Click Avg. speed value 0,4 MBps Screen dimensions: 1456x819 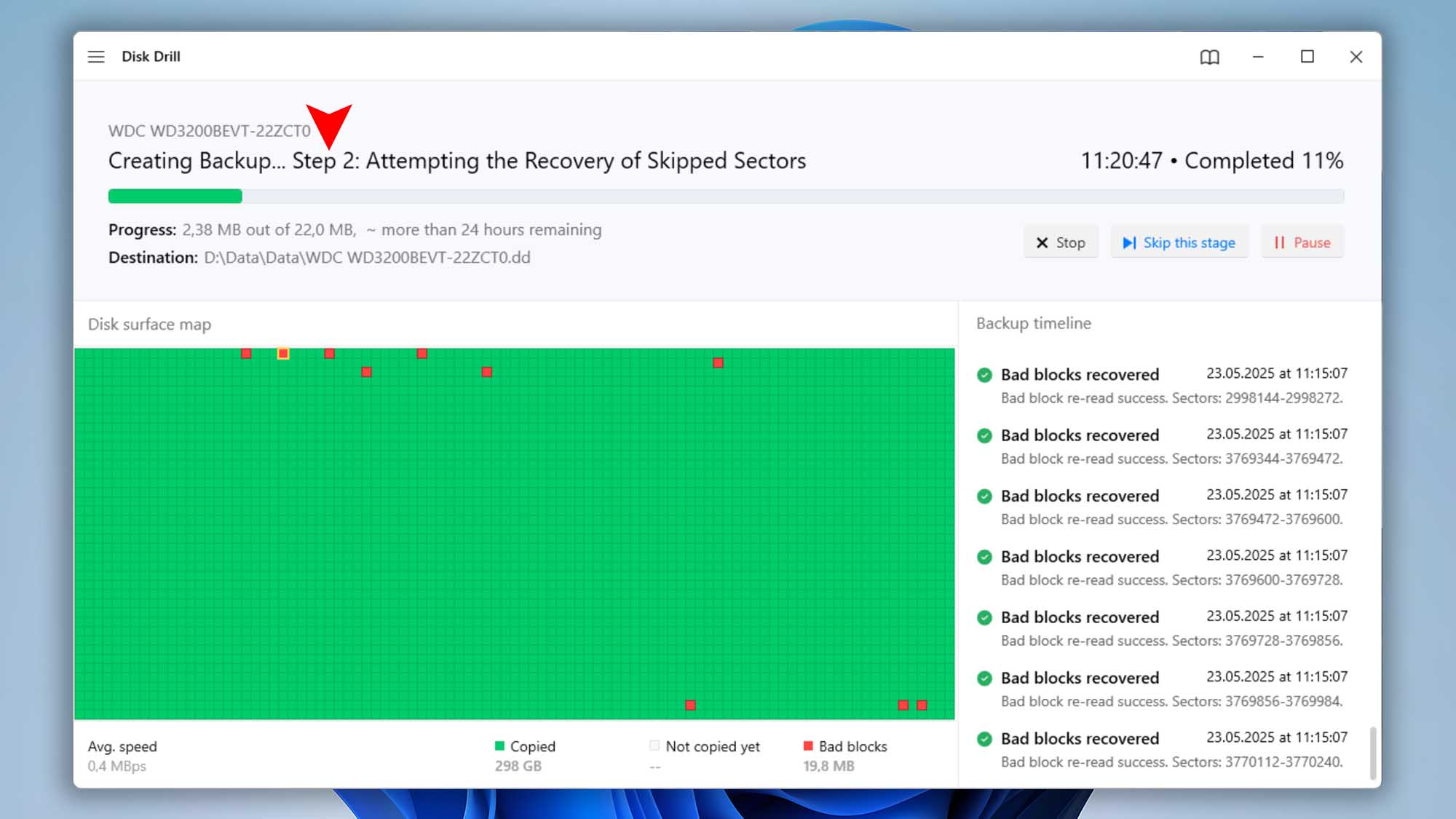117,766
